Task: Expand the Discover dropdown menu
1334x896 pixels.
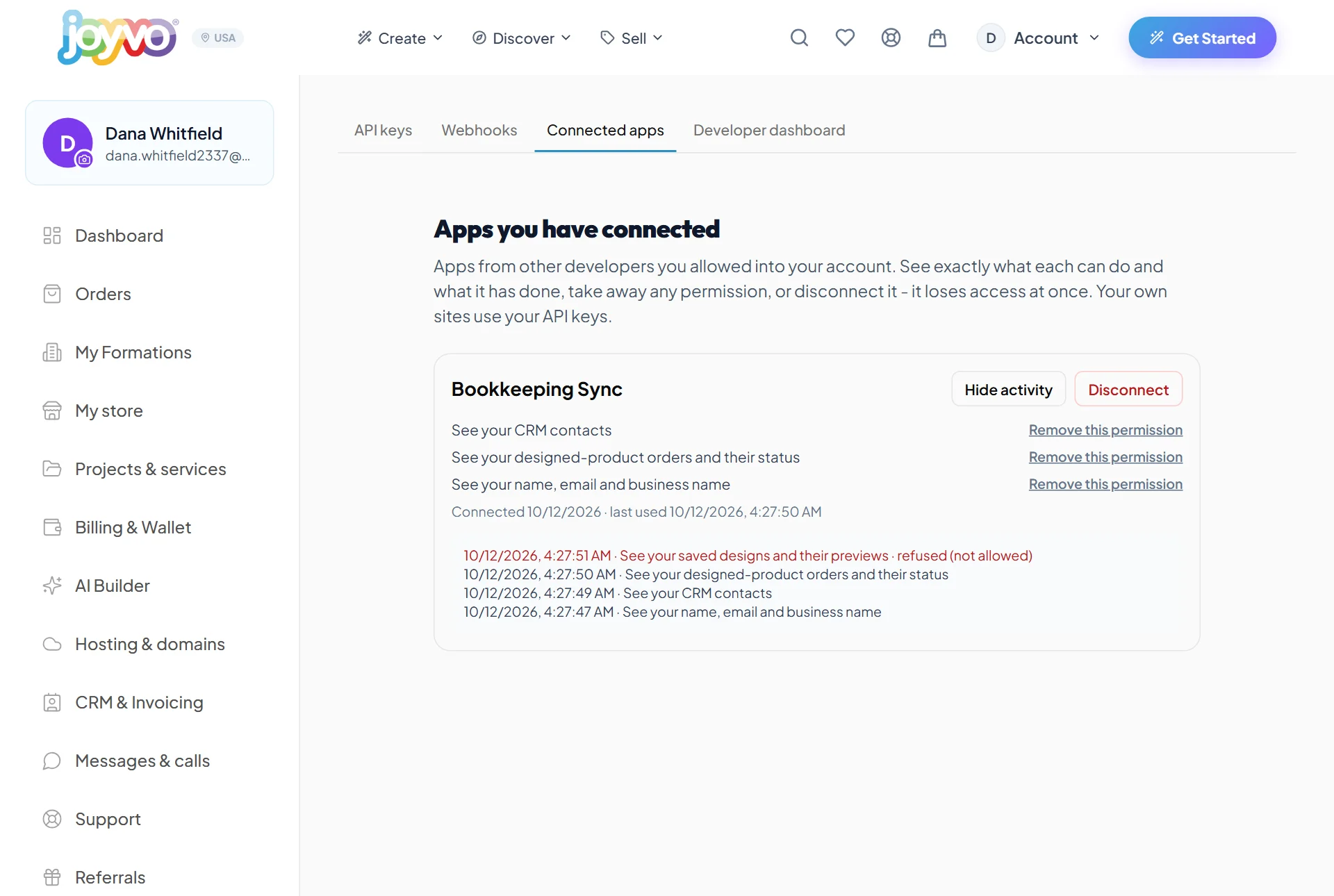Action: pyautogui.click(x=521, y=38)
